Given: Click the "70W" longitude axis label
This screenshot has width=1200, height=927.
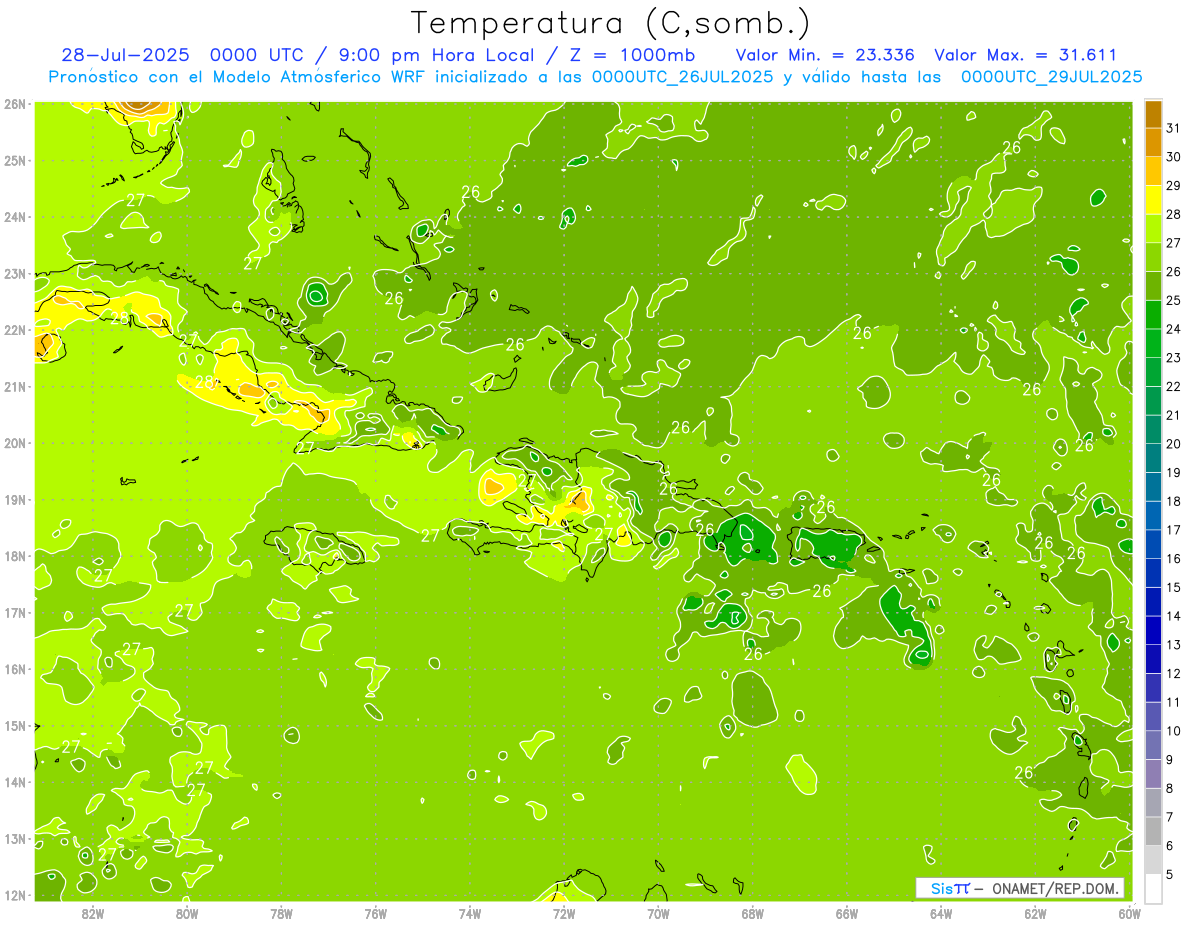Looking at the screenshot, I should pos(658,913).
